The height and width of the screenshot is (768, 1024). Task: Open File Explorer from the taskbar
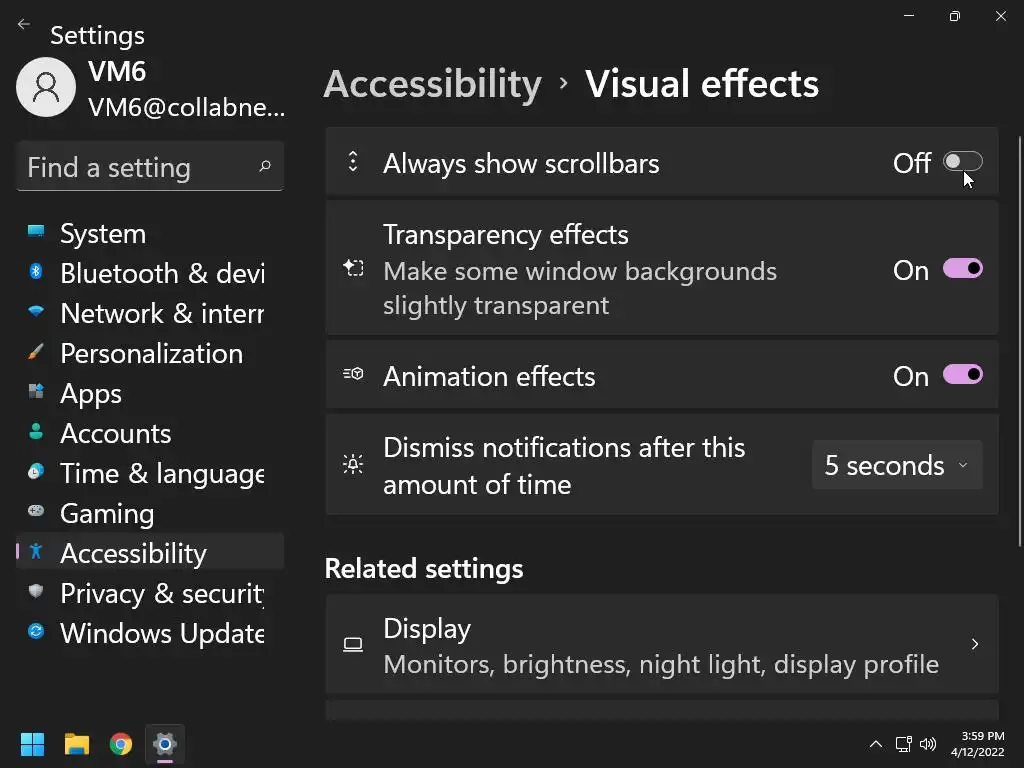pos(77,744)
